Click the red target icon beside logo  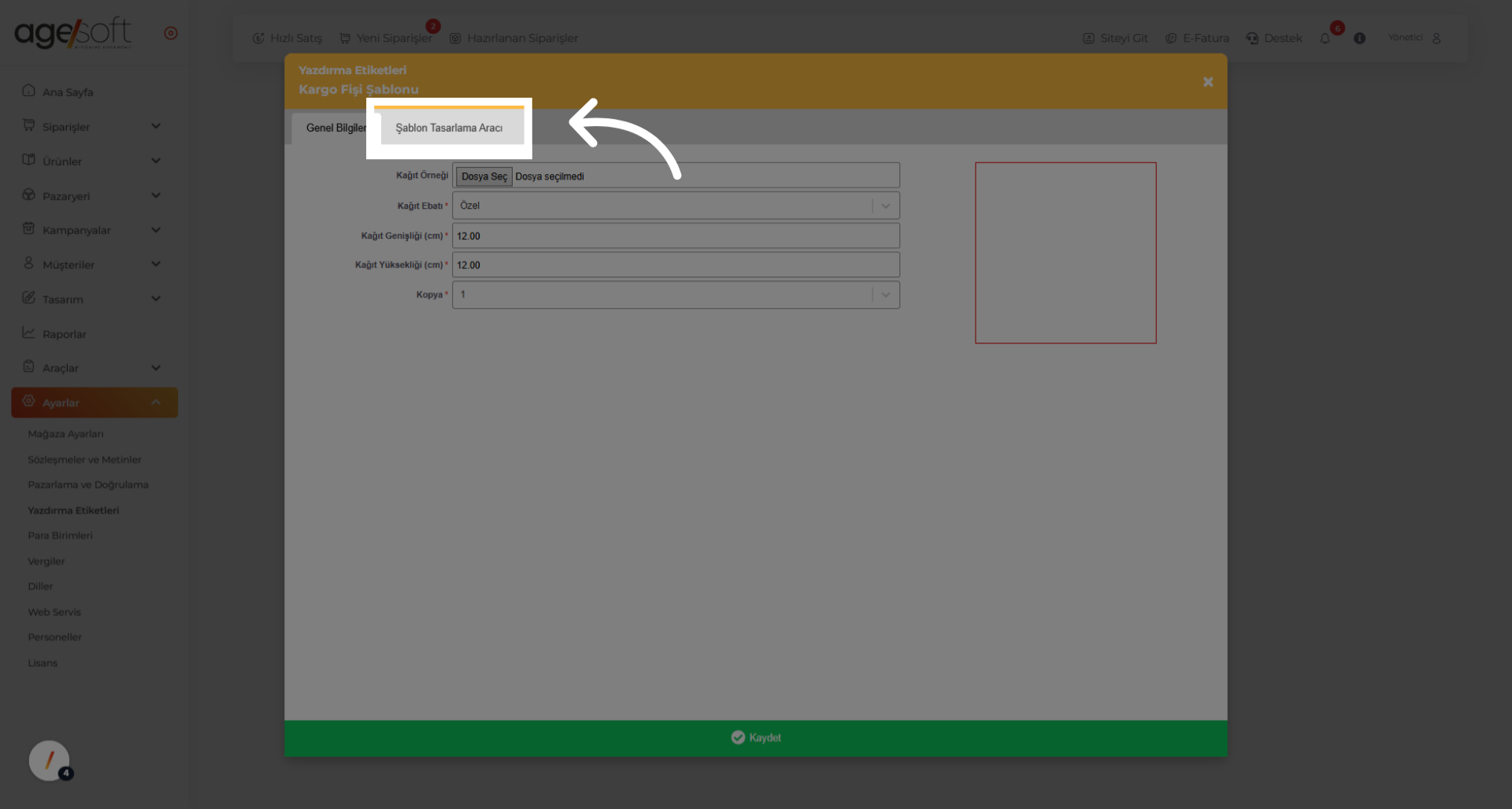point(171,33)
